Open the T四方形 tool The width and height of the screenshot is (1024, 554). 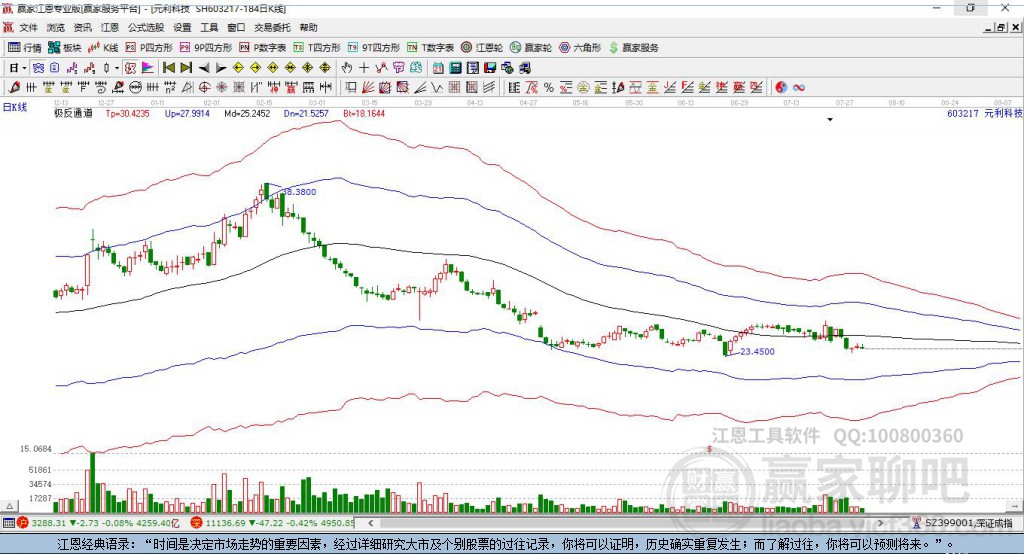(x=317, y=48)
